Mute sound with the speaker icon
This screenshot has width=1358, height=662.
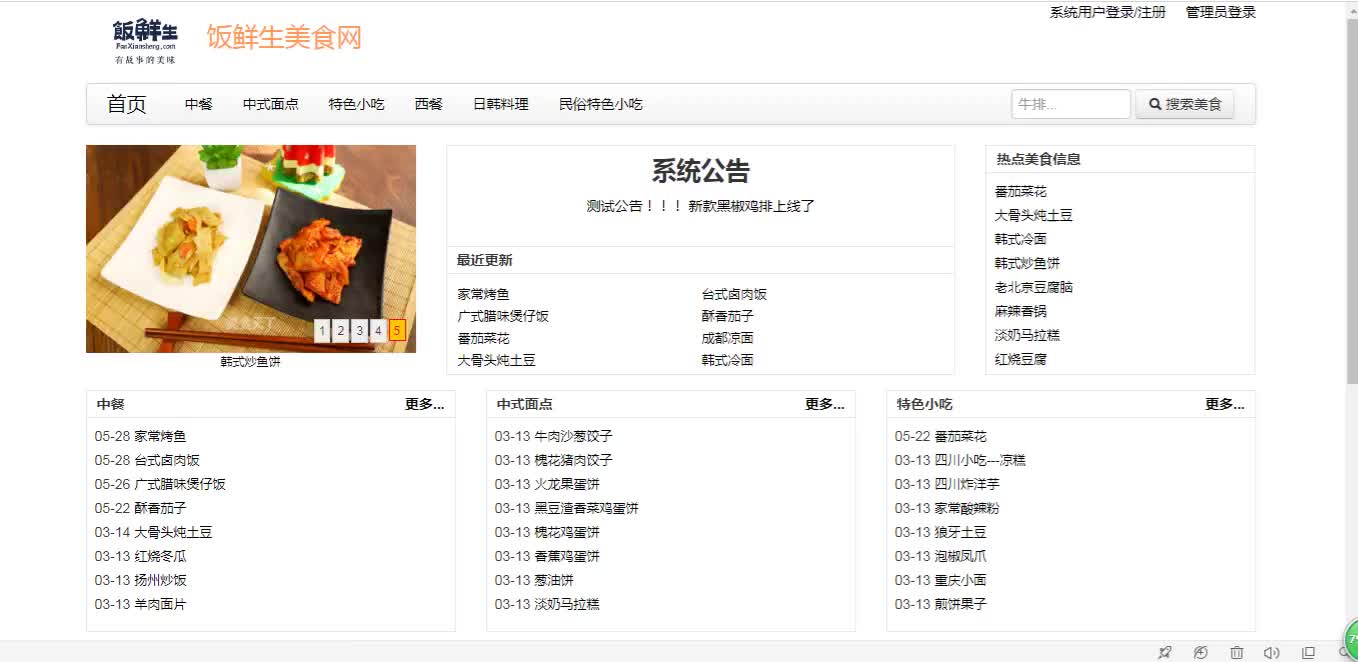1270,651
